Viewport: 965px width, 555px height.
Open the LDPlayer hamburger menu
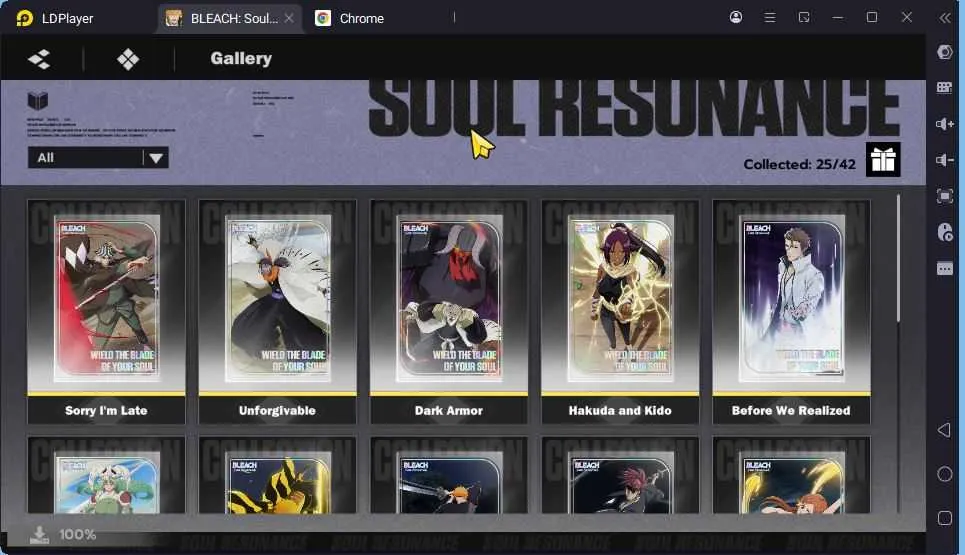770,17
